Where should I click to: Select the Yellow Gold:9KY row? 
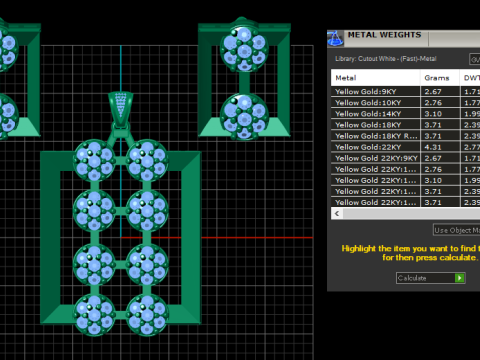[405, 92]
